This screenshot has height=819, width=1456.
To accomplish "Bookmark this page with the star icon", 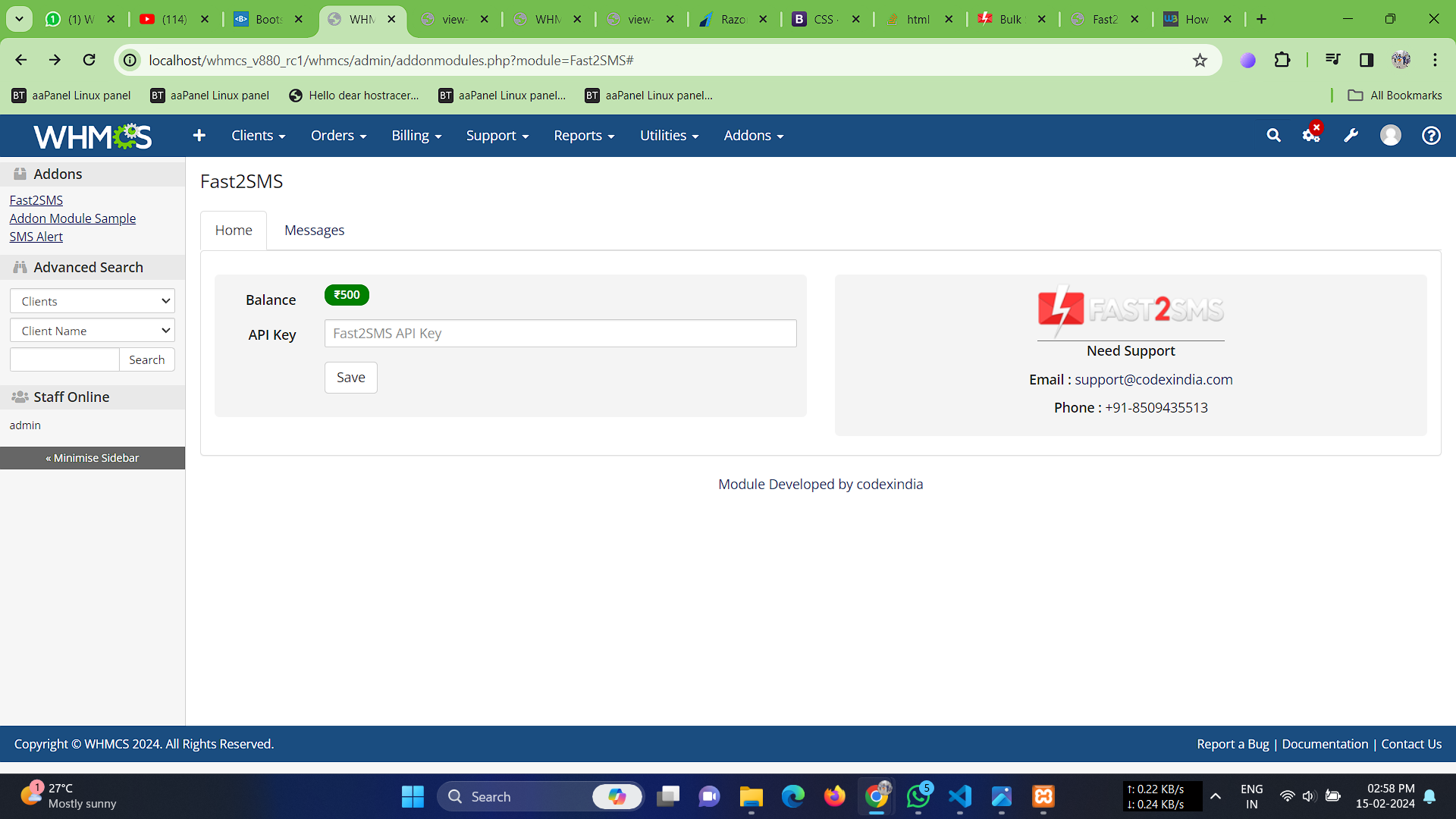I will point(1200,61).
